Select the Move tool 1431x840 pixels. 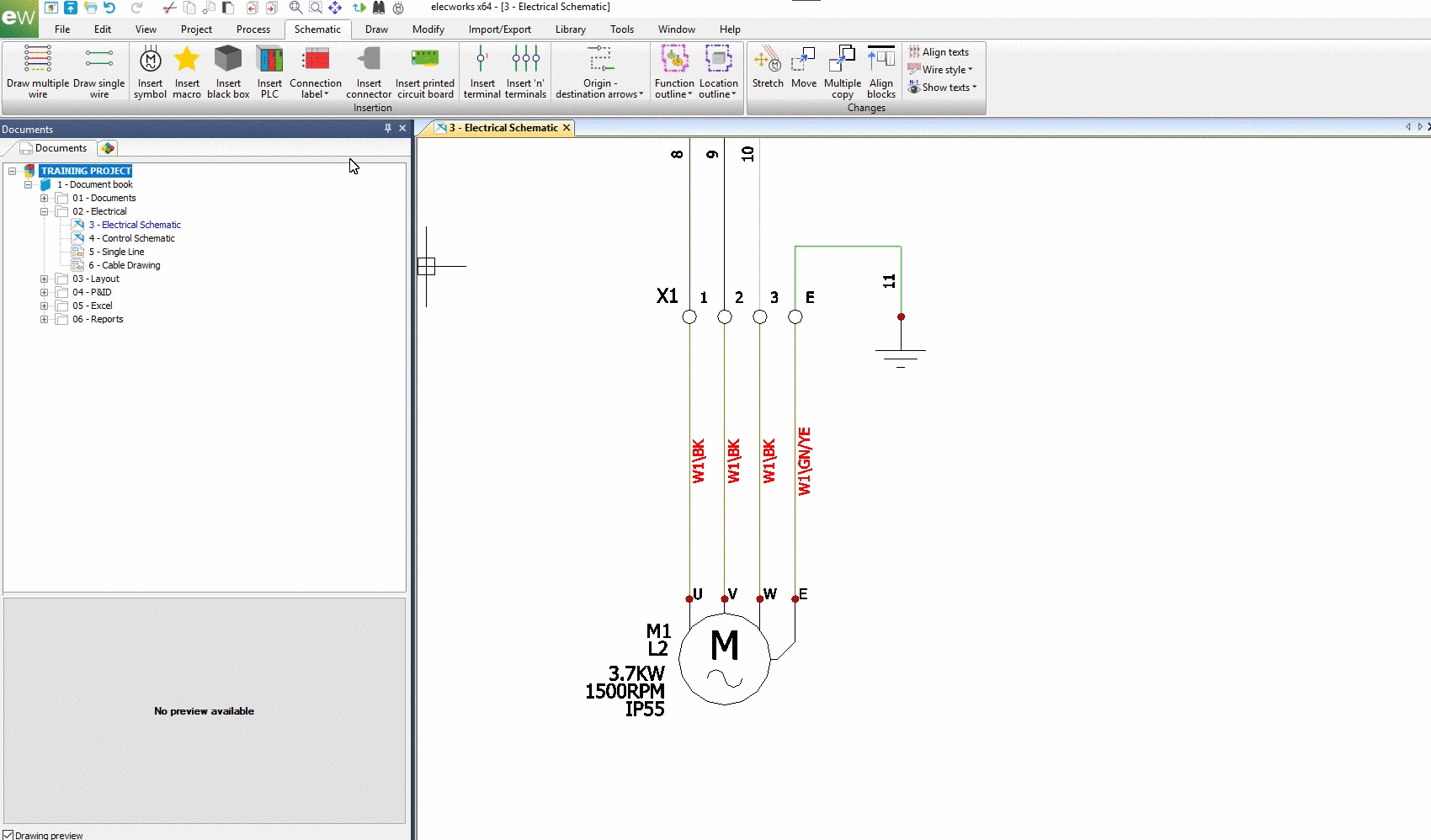pyautogui.click(x=804, y=67)
